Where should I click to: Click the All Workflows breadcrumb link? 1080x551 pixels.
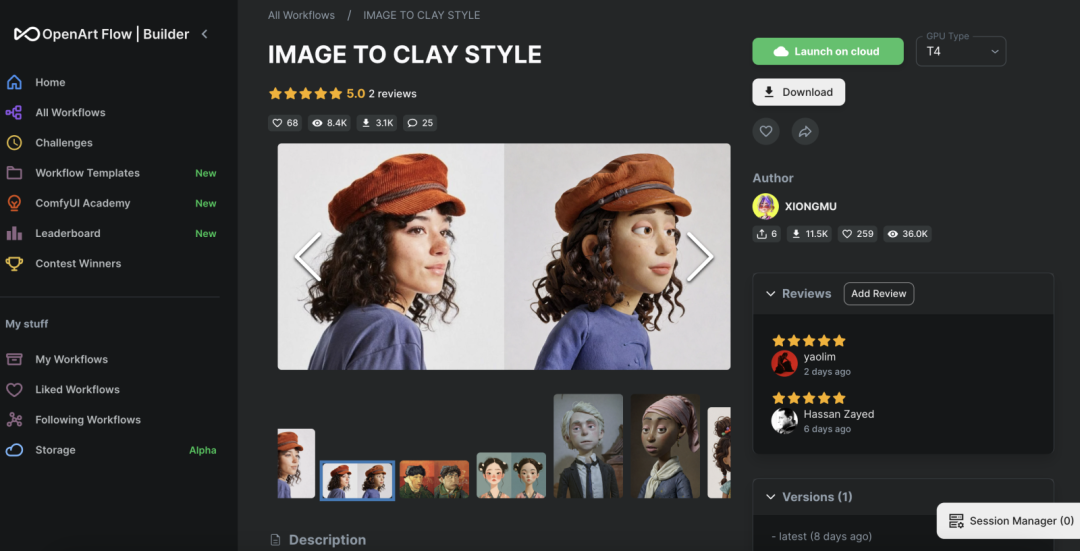[301, 14]
